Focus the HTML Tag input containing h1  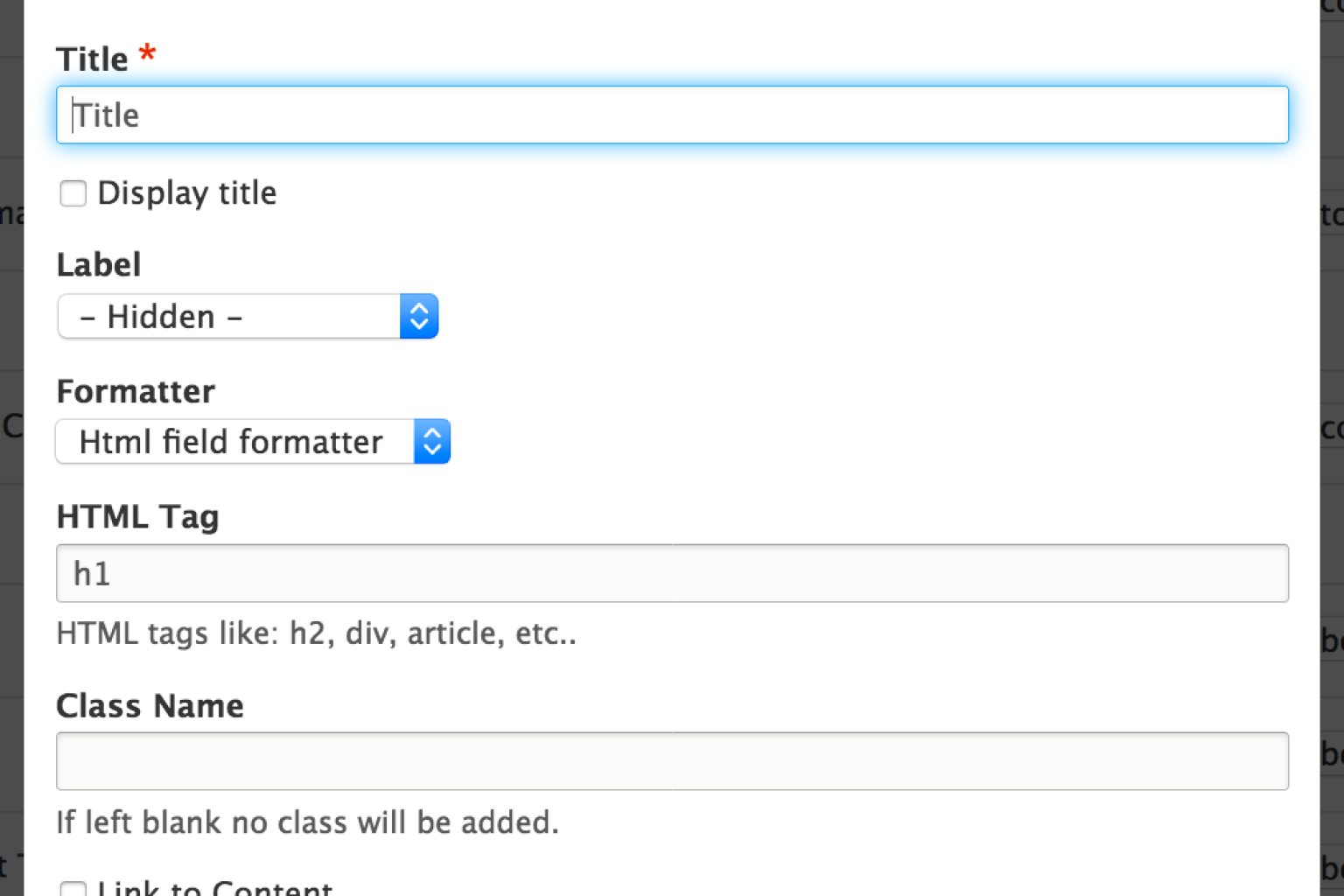coord(672,573)
